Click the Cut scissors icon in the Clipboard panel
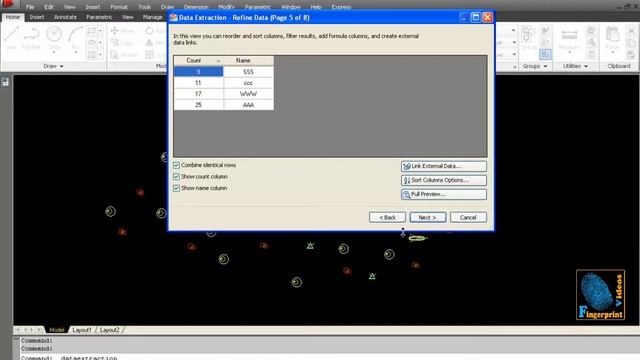Screen dimensions: 640x360 click(x=631, y=31)
